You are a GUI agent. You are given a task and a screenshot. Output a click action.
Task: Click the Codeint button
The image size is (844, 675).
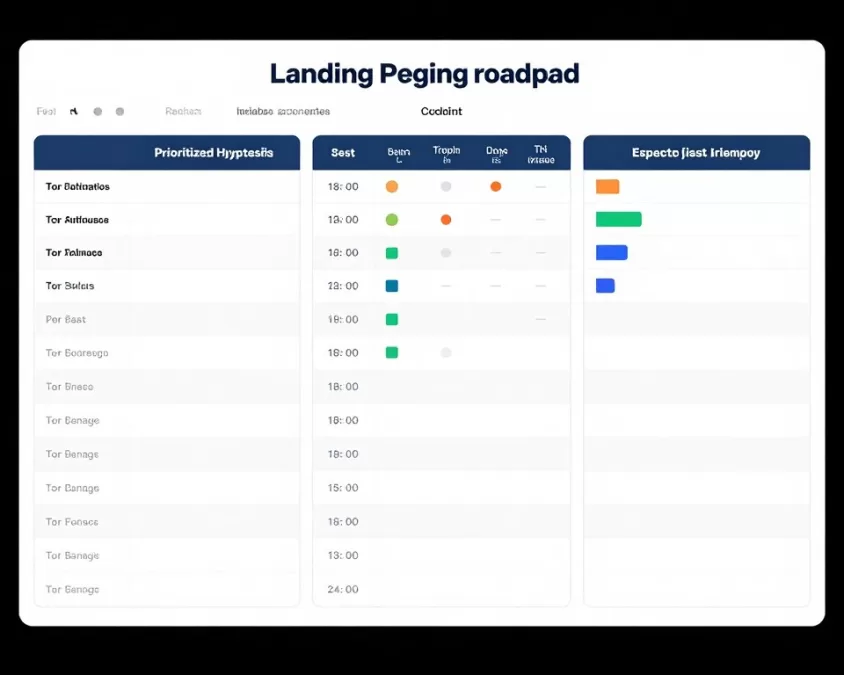pos(441,111)
